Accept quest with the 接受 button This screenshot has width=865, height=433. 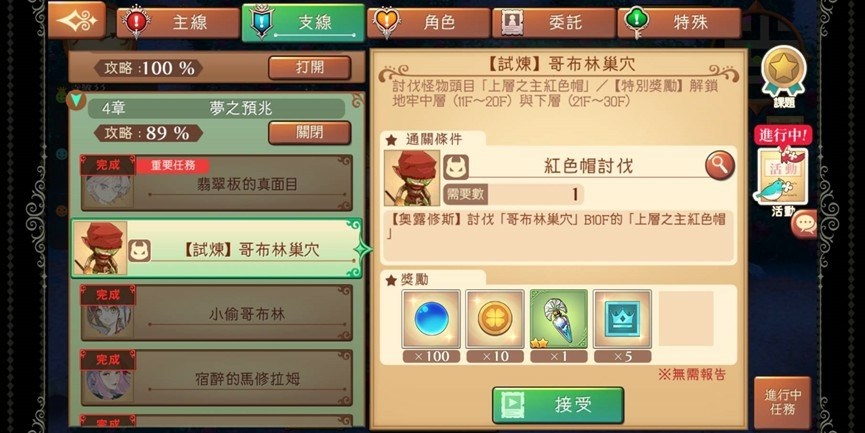click(x=558, y=405)
